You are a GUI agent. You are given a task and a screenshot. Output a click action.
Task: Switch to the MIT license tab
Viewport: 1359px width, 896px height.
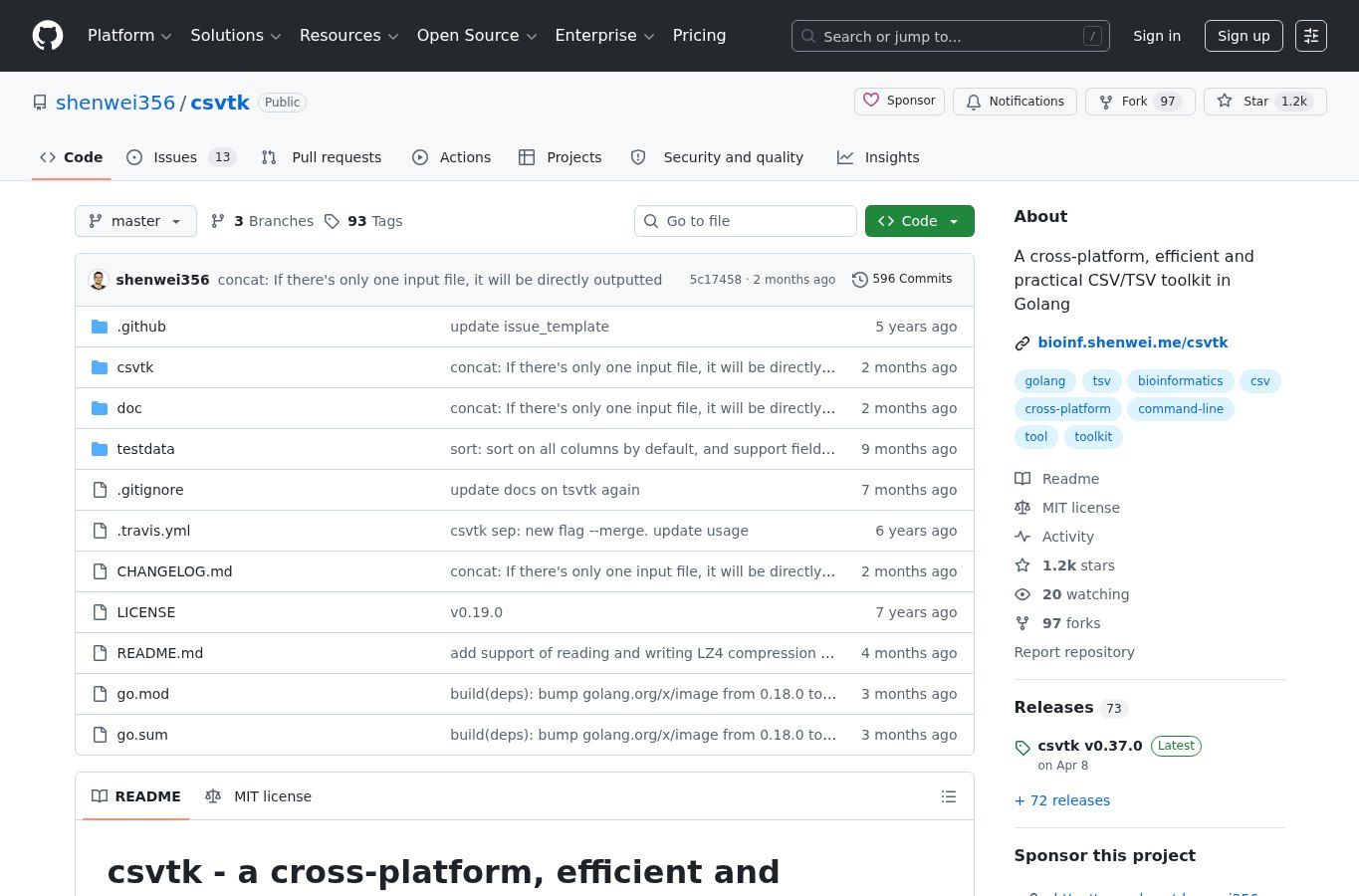tap(259, 796)
